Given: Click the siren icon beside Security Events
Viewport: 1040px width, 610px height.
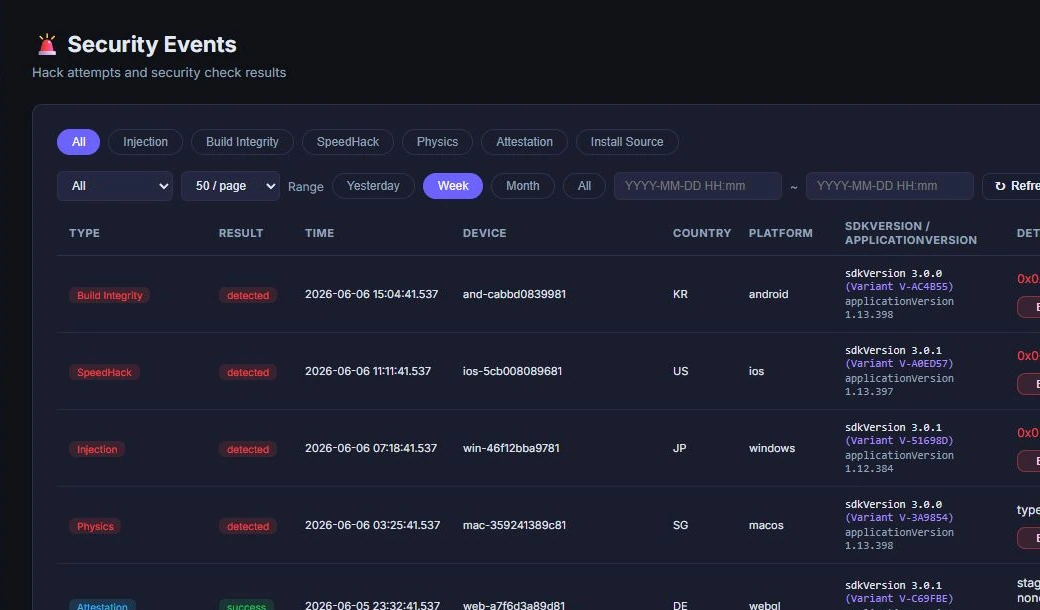Looking at the screenshot, I should [x=46, y=44].
